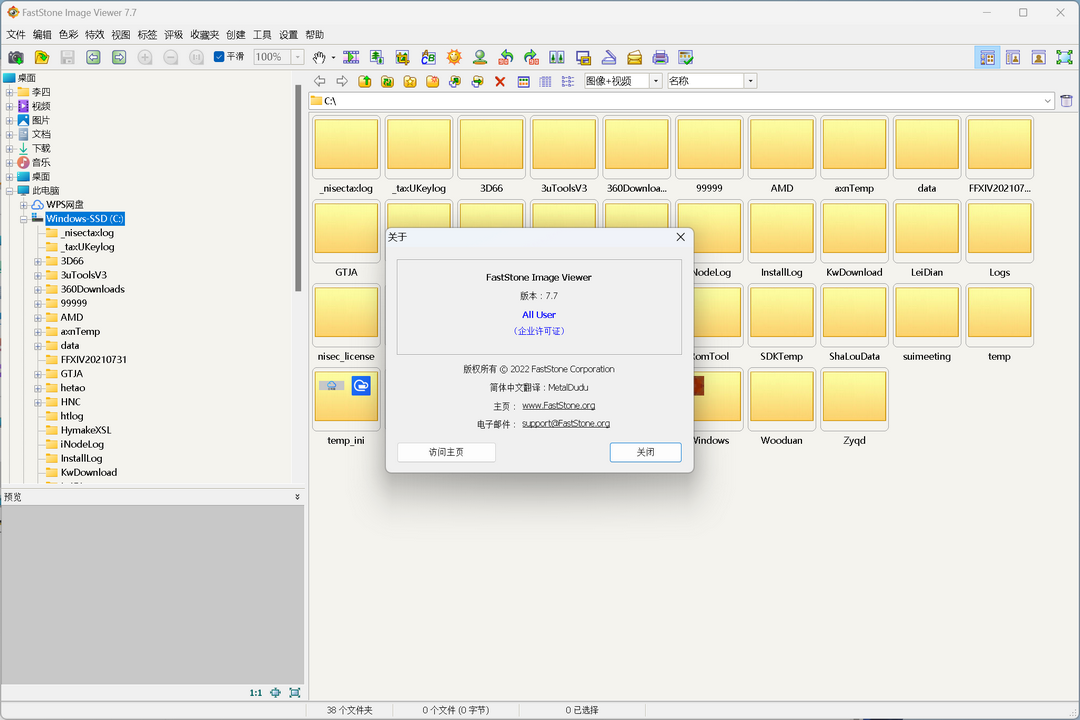The width and height of the screenshot is (1080, 720).
Task: Switch to full screen view icon at top right
Action: [x=1064, y=58]
